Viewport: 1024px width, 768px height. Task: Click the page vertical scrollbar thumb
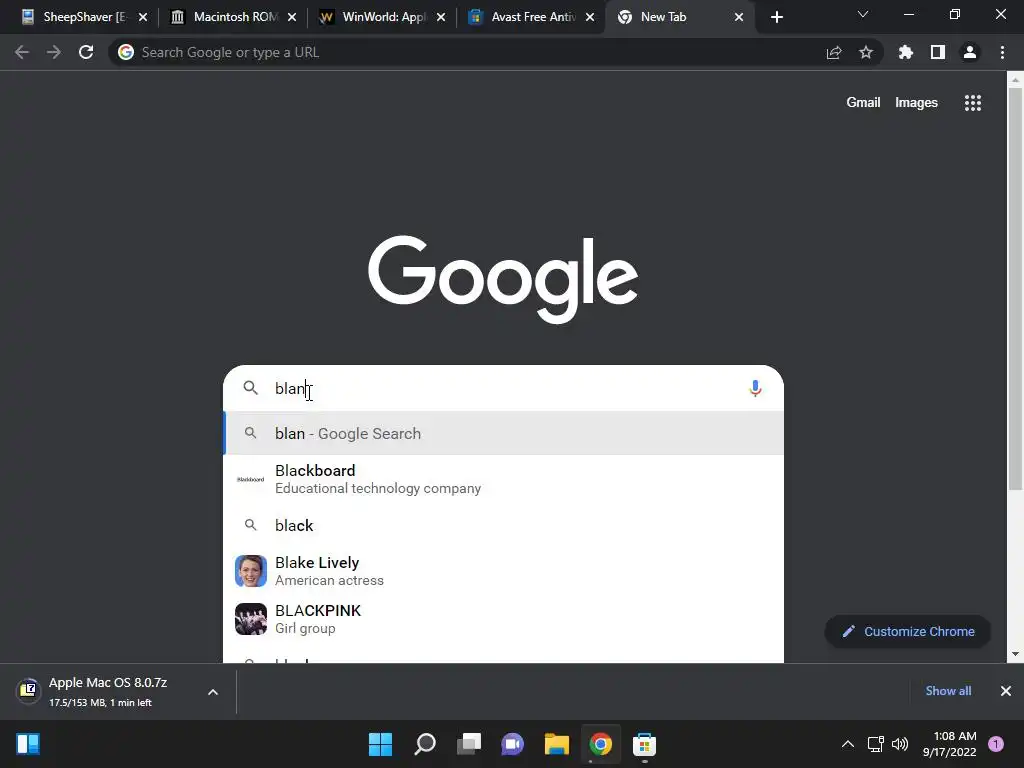pyautogui.click(x=1015, y=289)
